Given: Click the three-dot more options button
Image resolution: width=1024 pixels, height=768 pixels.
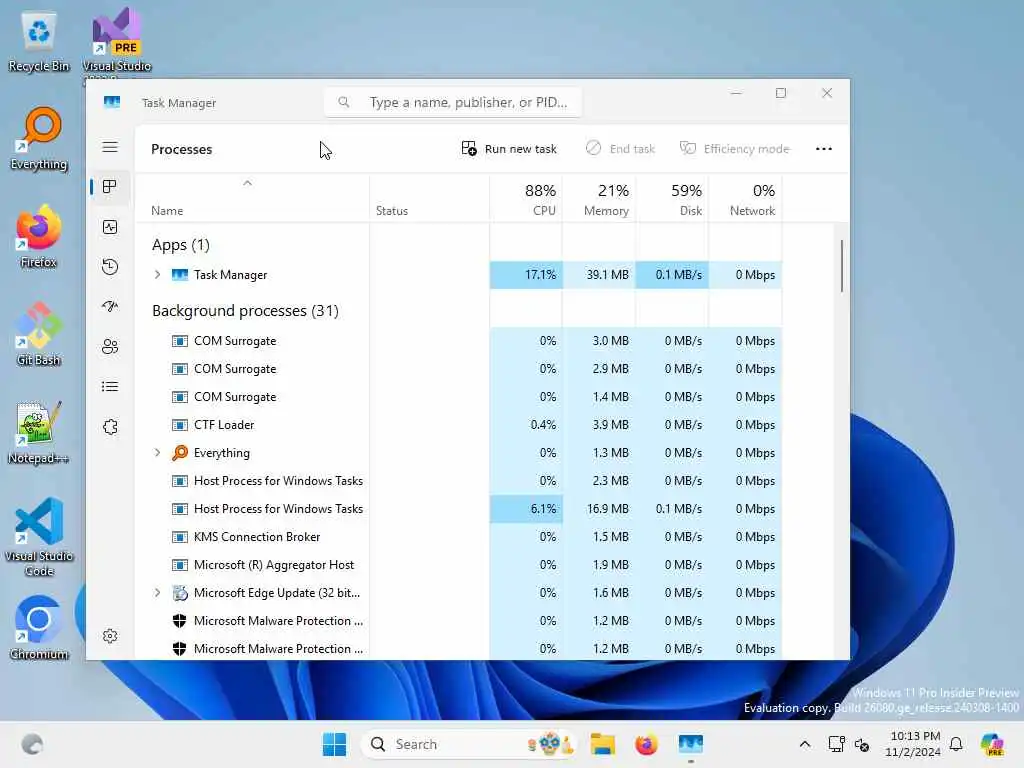Looking at the screenshot, I should click(824, 149).
